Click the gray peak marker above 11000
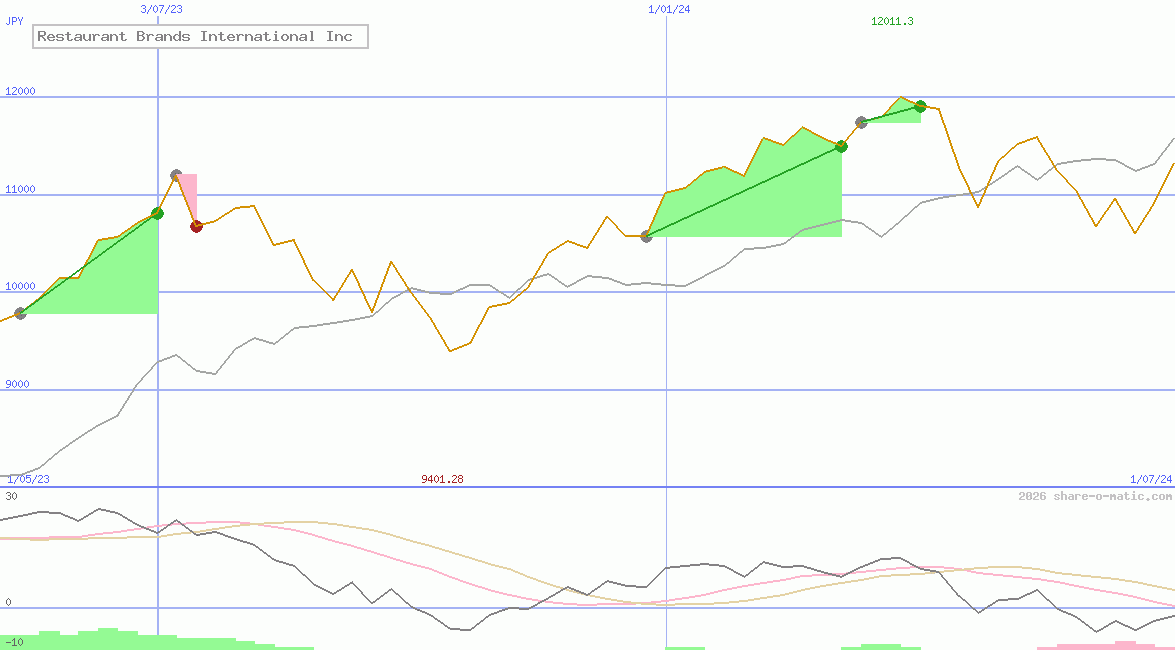The height and width of the screenshot is (650, 1175). 176,172
